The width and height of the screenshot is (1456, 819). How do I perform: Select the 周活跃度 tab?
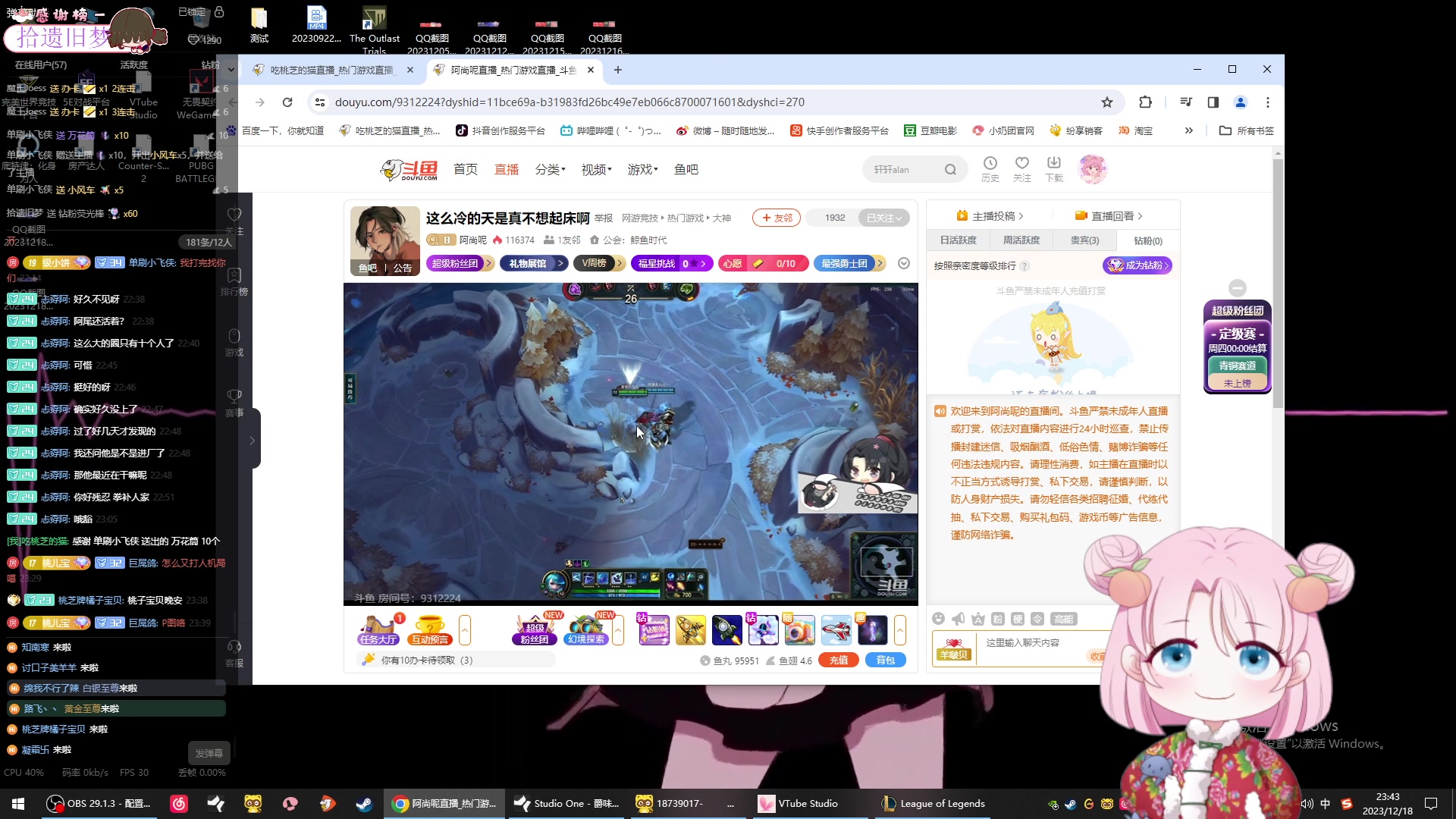click(1021, 240)
